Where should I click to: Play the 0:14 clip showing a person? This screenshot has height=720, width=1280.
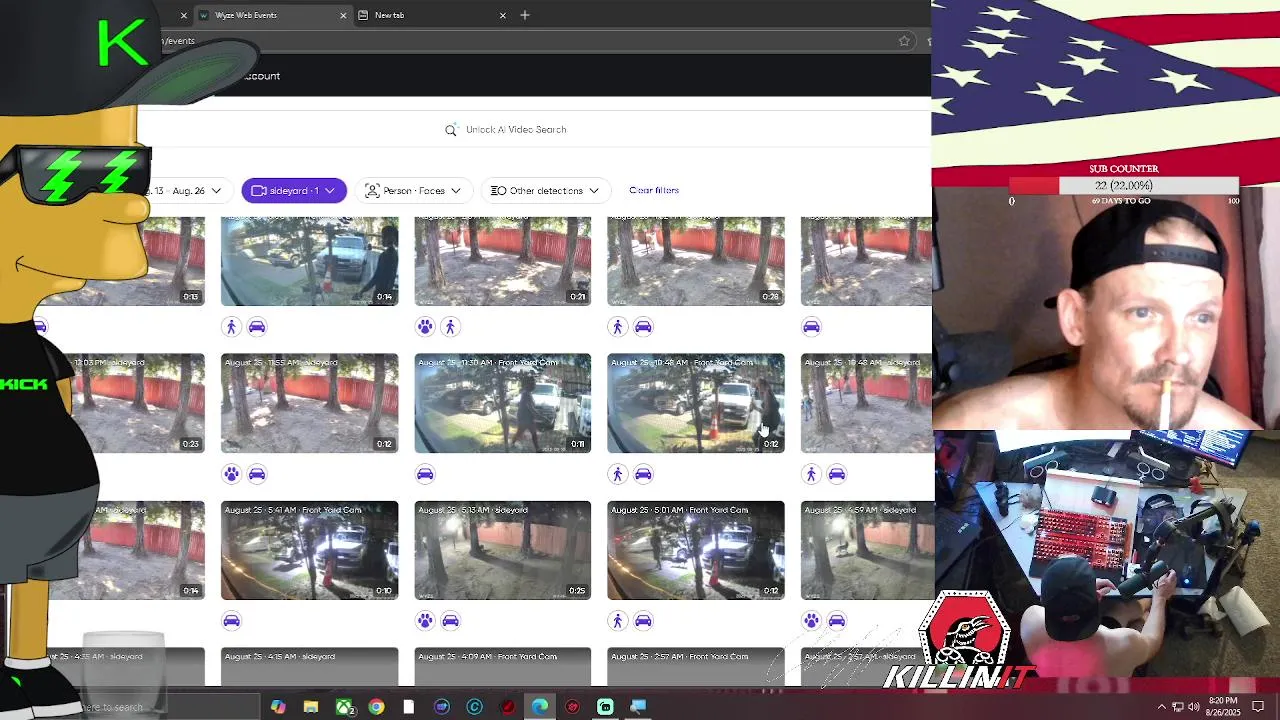(309, 261)
